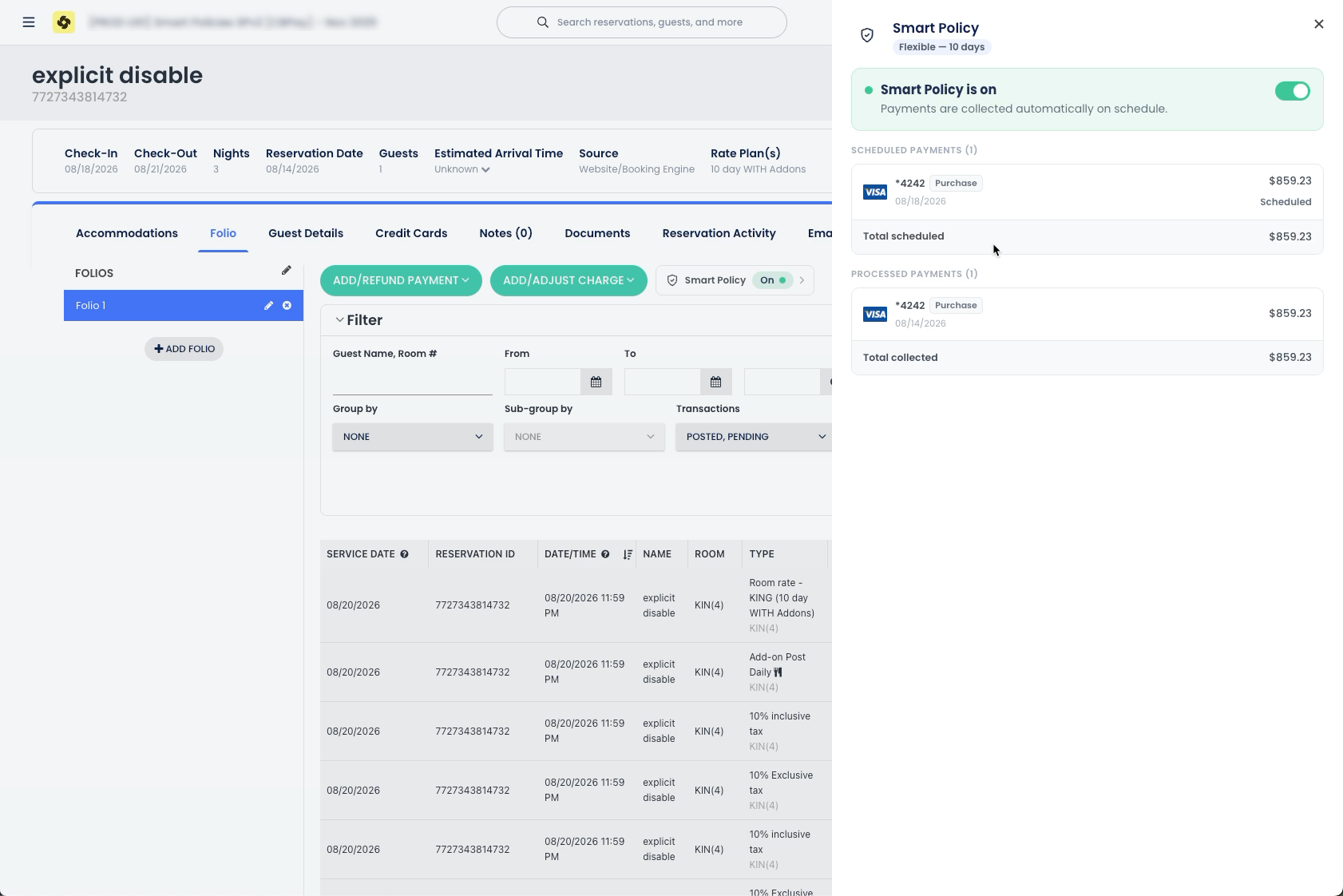Viewport: 1343px width, 896px height.
Task: Click the edit folios pencil icon
Action: (x=287, y=271)
